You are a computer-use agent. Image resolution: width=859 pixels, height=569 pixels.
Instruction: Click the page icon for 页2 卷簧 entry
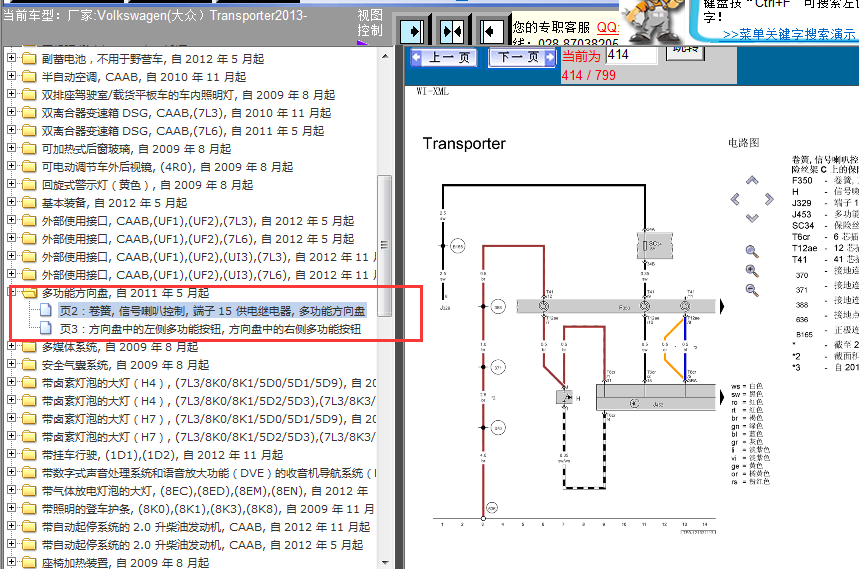point(46,311)
